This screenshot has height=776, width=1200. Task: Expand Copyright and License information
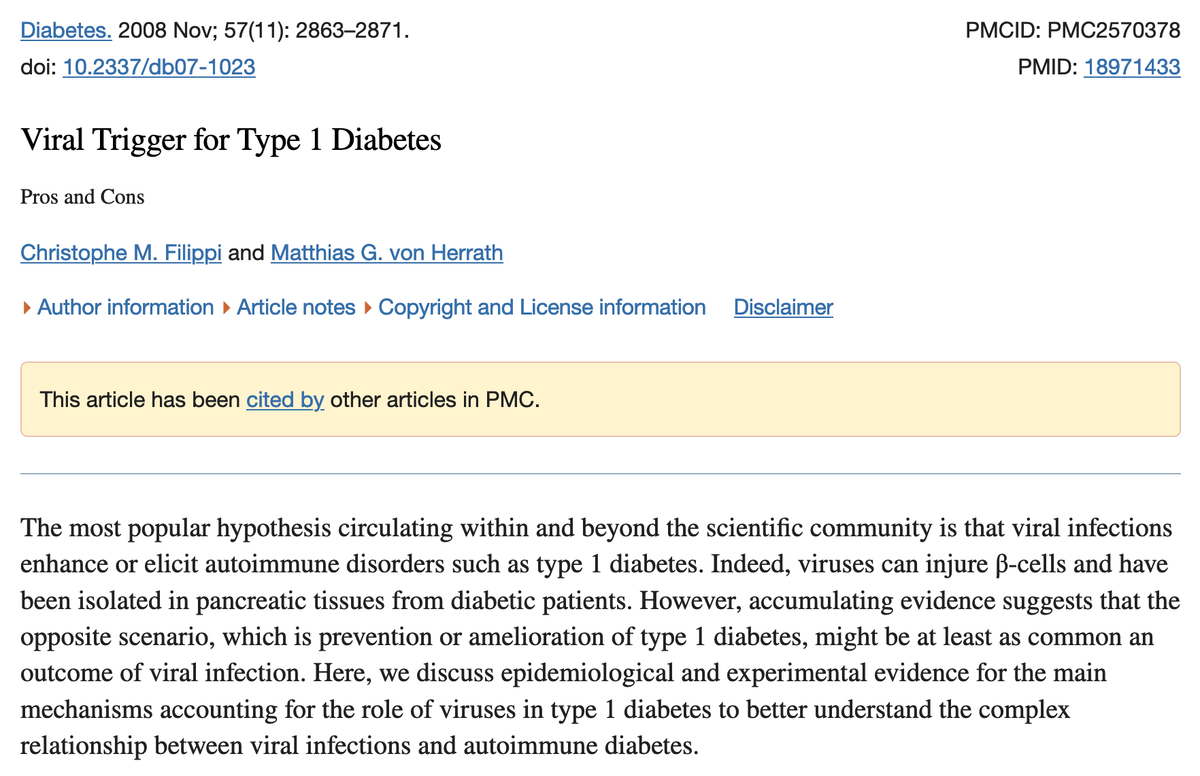pyautogui.click(x=541, y=308)
